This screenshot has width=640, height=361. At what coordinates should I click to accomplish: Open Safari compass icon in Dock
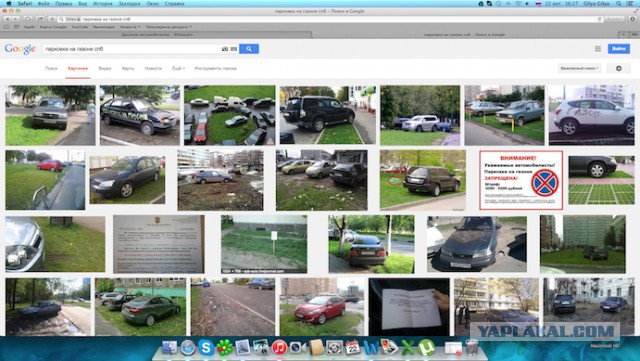click(x=188, y=348)
